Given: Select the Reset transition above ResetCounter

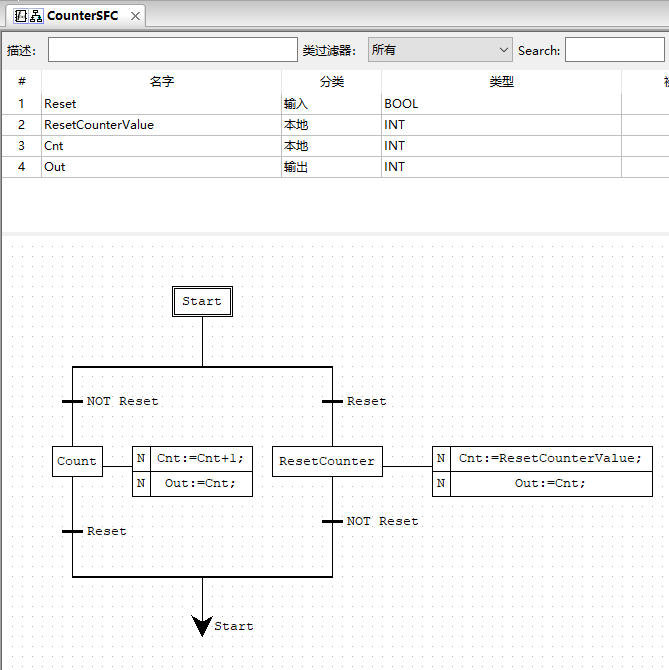Looking at the screenshot, I should pyautogui.click(x=333, y=401).
